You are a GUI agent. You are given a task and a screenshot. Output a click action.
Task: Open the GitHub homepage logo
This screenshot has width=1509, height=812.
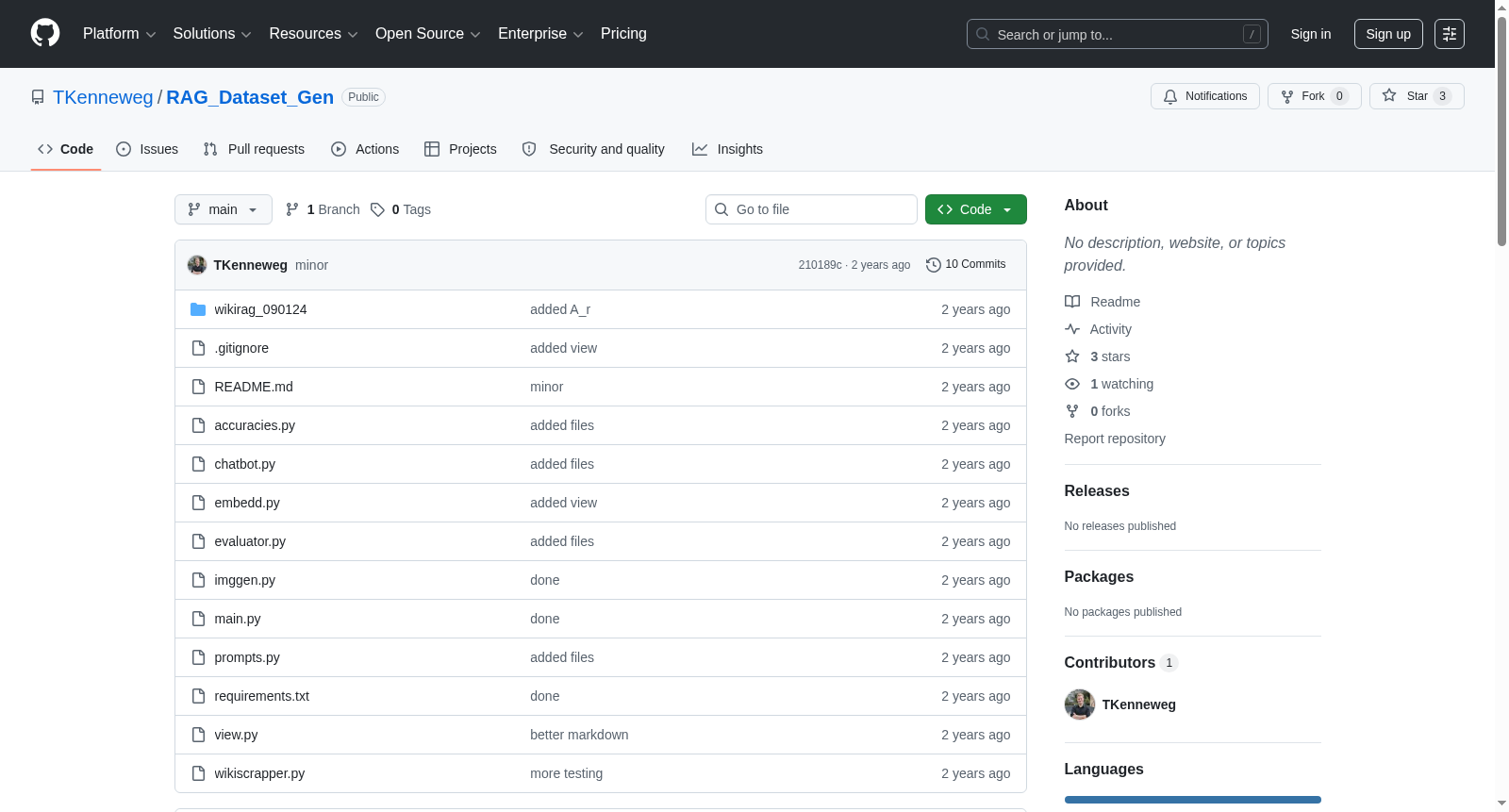click(x=45, y=34)
